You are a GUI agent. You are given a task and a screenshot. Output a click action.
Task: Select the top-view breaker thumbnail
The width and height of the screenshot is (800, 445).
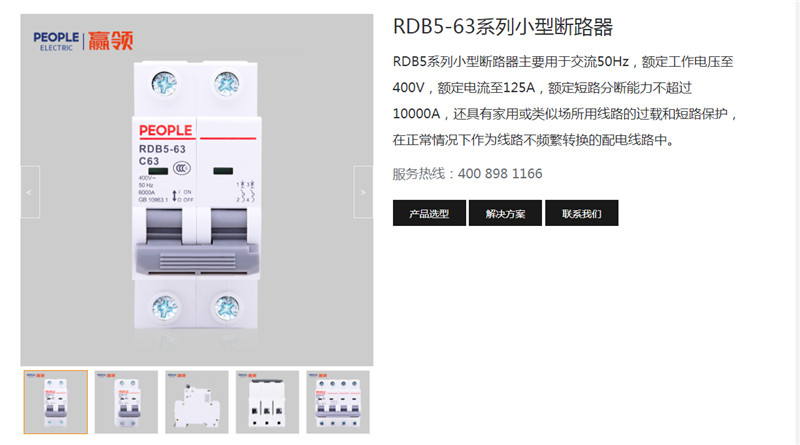[x=267, y=402]
